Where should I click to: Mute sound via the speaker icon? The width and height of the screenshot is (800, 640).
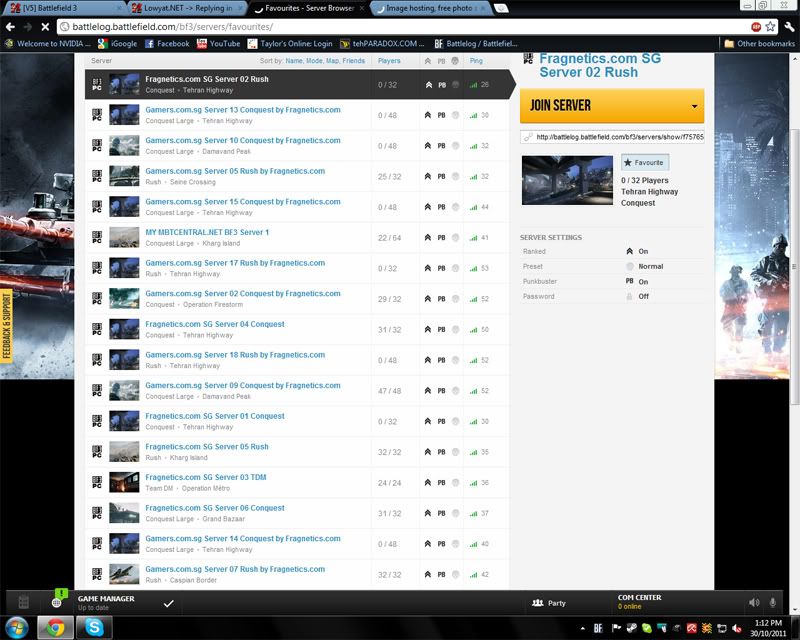754,603
